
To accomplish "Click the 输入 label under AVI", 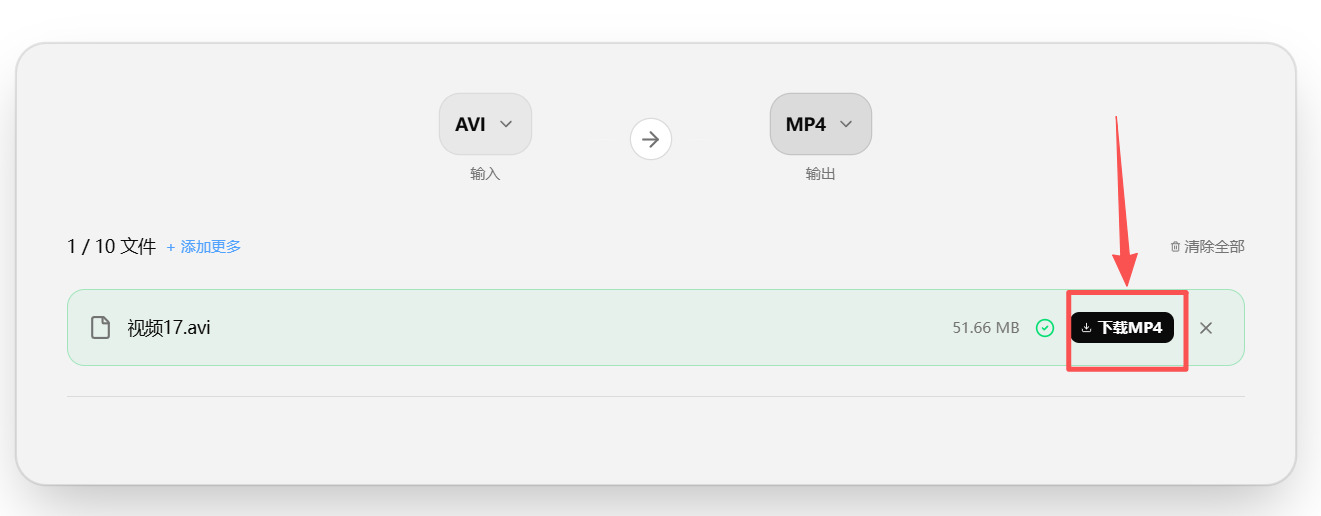I will tap(485, 174).
